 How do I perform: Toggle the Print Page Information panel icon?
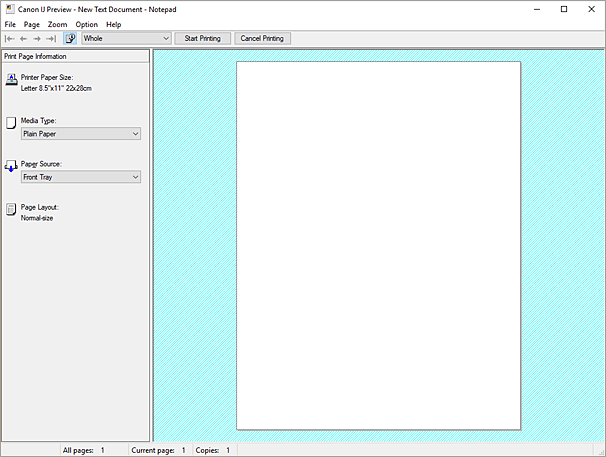click(x=70, y=38)
